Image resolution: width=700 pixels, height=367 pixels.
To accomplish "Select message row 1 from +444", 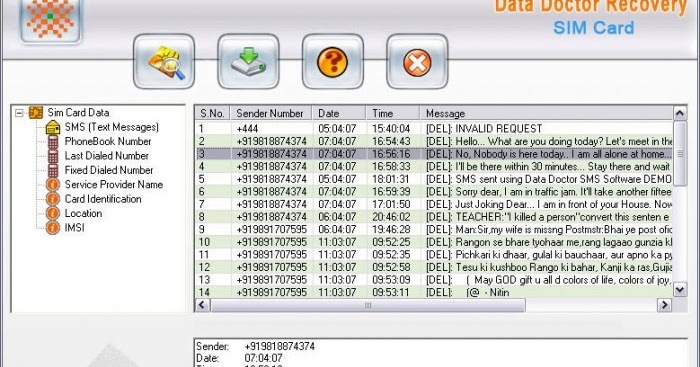I will point(433,129).
